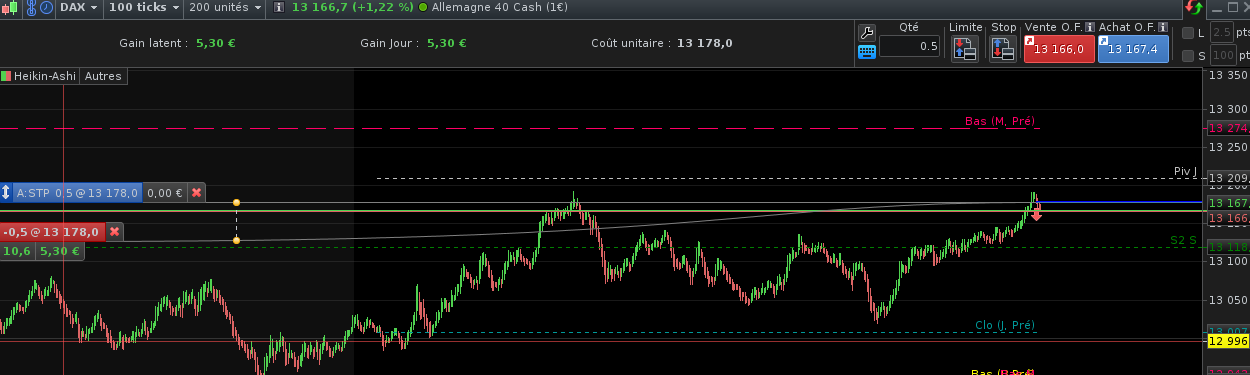Enable the L checkbox
1250x375 pixels.
pyautogui.click(x=1188, y=32)
